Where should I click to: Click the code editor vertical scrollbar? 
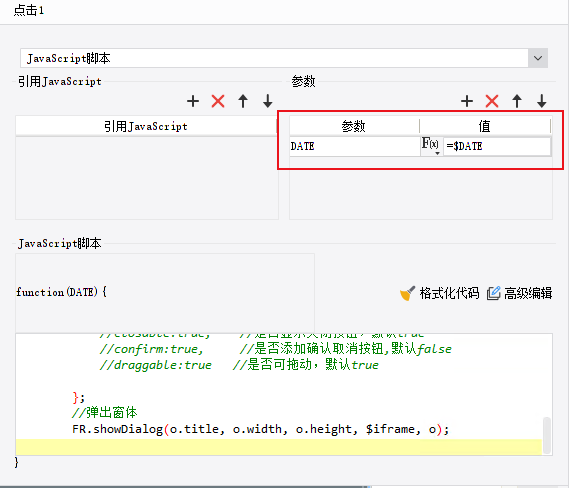pos(547,435)
